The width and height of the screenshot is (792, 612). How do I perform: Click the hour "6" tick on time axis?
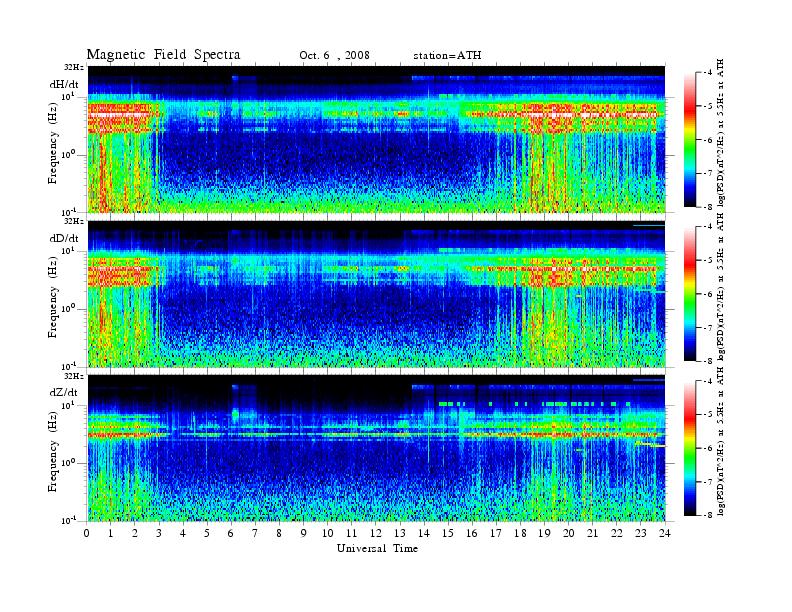point(231,533)
